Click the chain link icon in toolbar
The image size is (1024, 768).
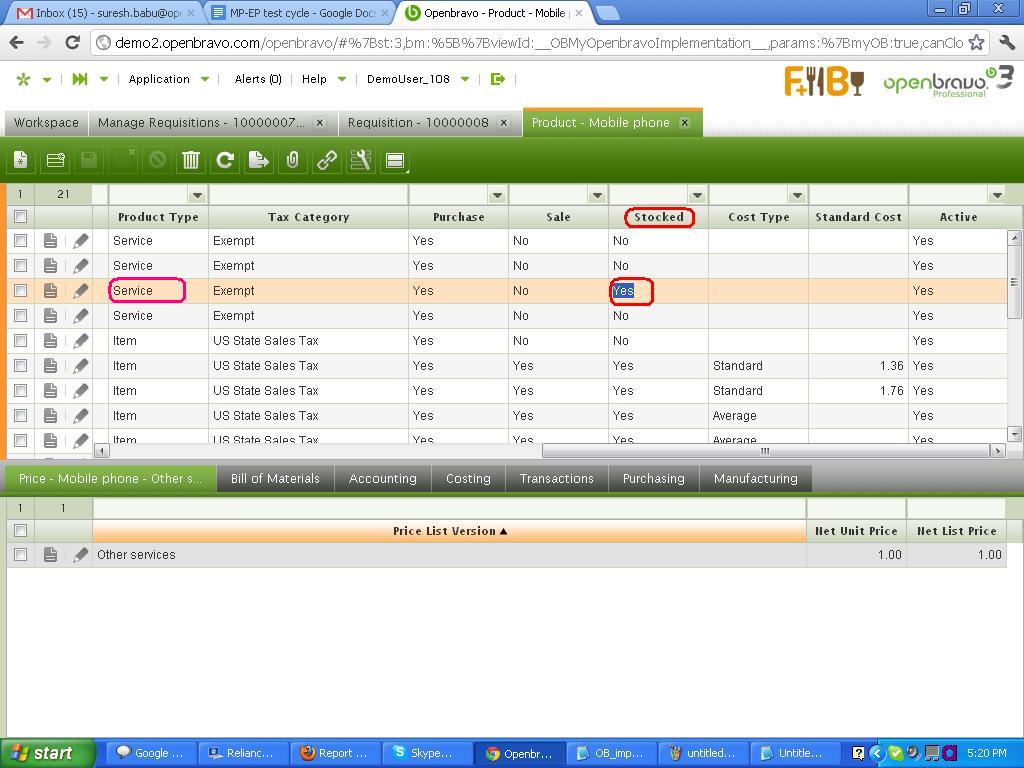tap(327, 160)
